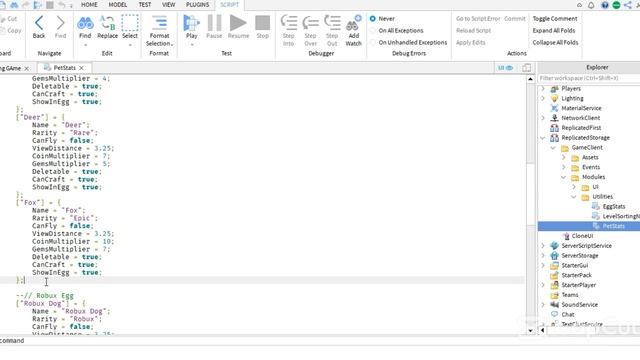Open the PLUGINS ribbon tab
This screenshot has height=360, width=640.
(x=198, y=4)
